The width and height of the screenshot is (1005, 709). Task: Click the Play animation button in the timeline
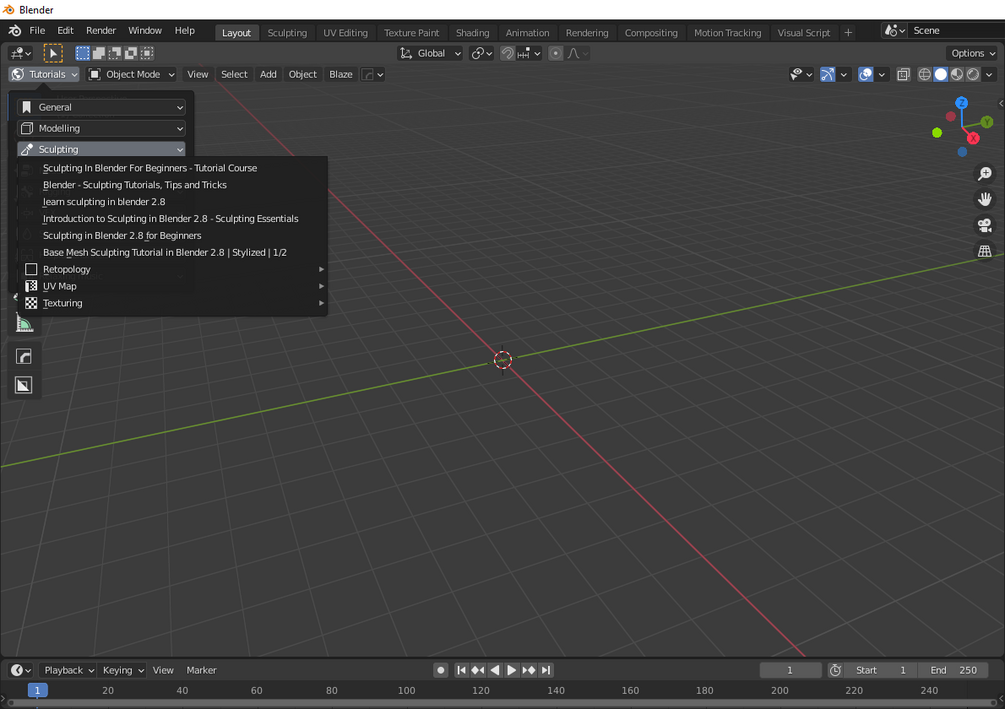[x=511, y=670]
